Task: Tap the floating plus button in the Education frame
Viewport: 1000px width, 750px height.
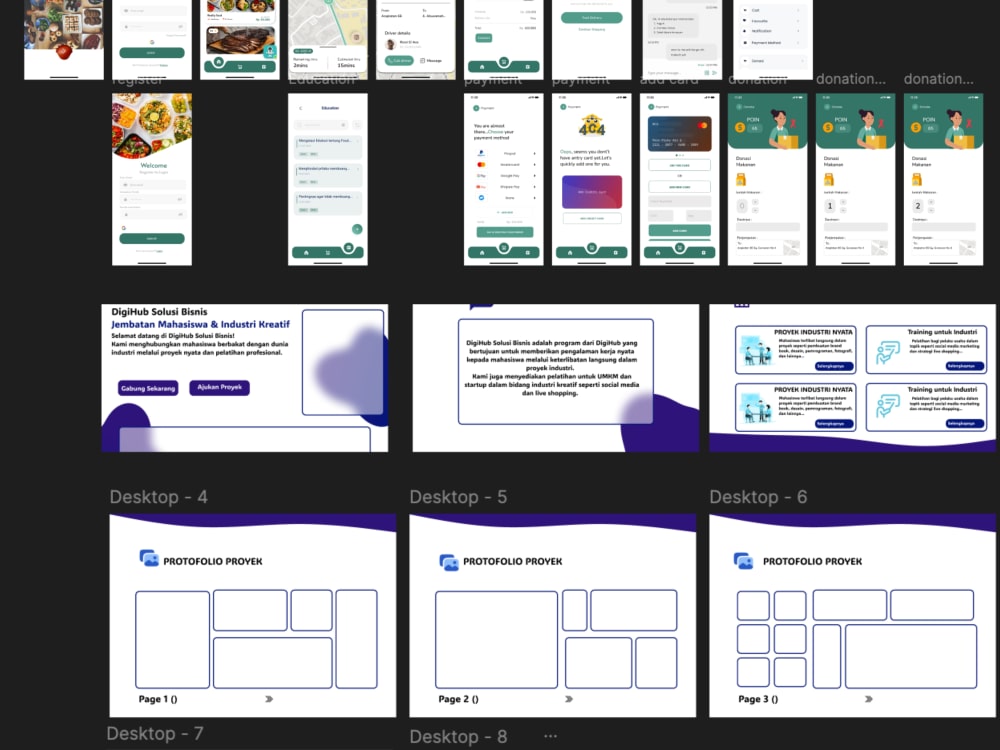Action: pyautogui.click(x=357, y=229)
